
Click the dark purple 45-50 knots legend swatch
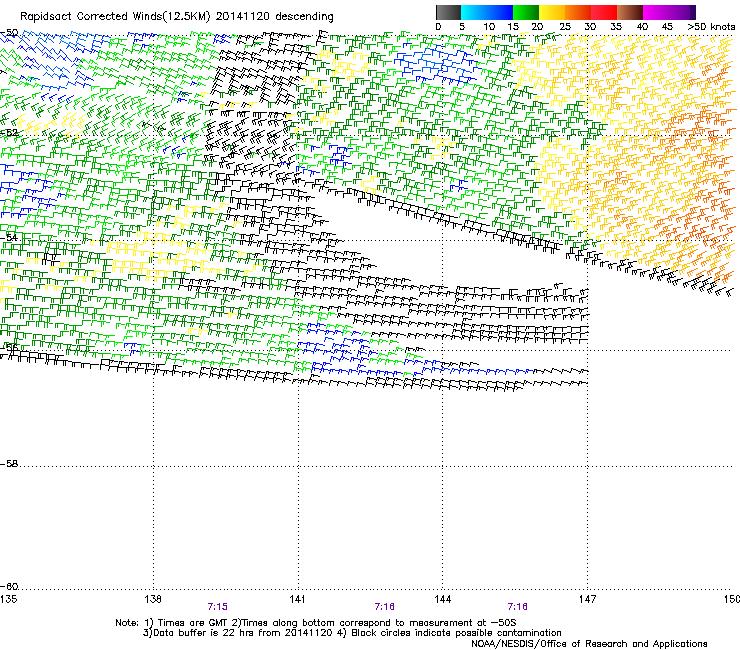click(x=682, y=12)
